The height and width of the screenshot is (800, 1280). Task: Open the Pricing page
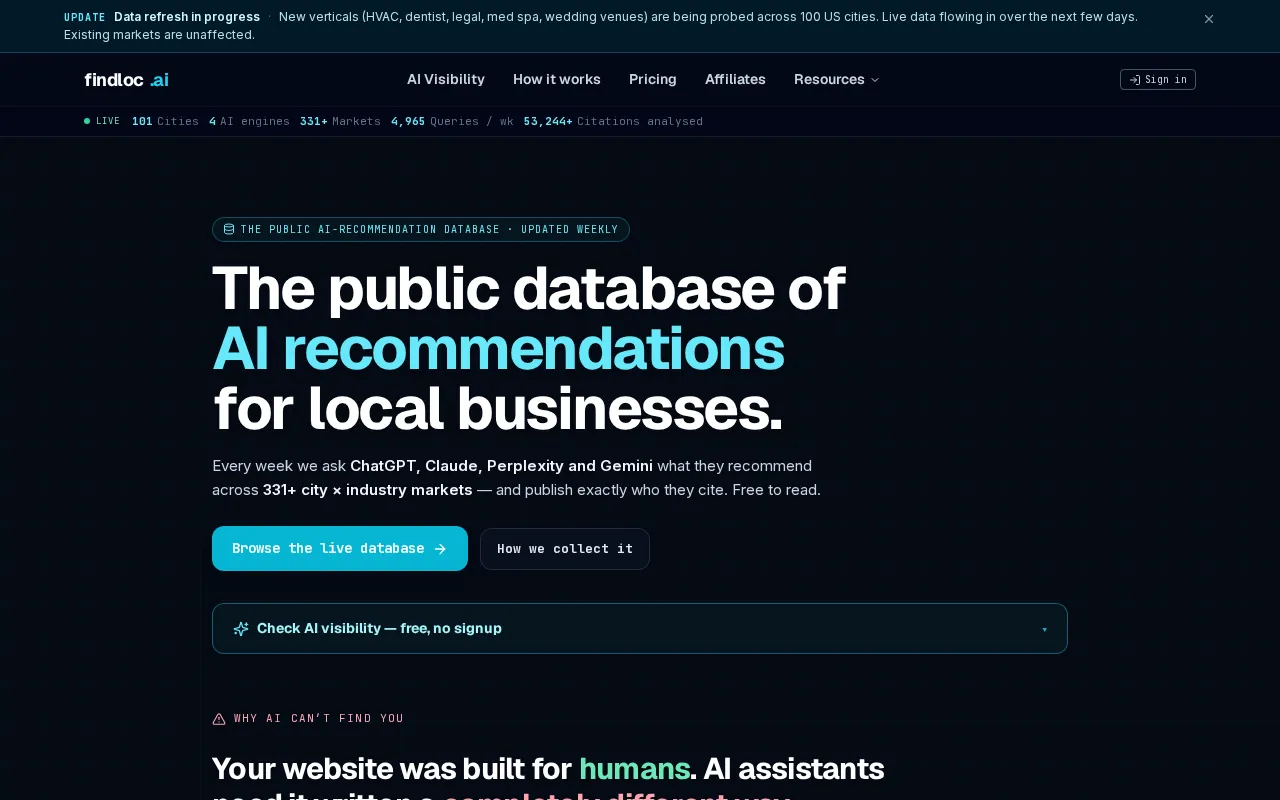653,79
